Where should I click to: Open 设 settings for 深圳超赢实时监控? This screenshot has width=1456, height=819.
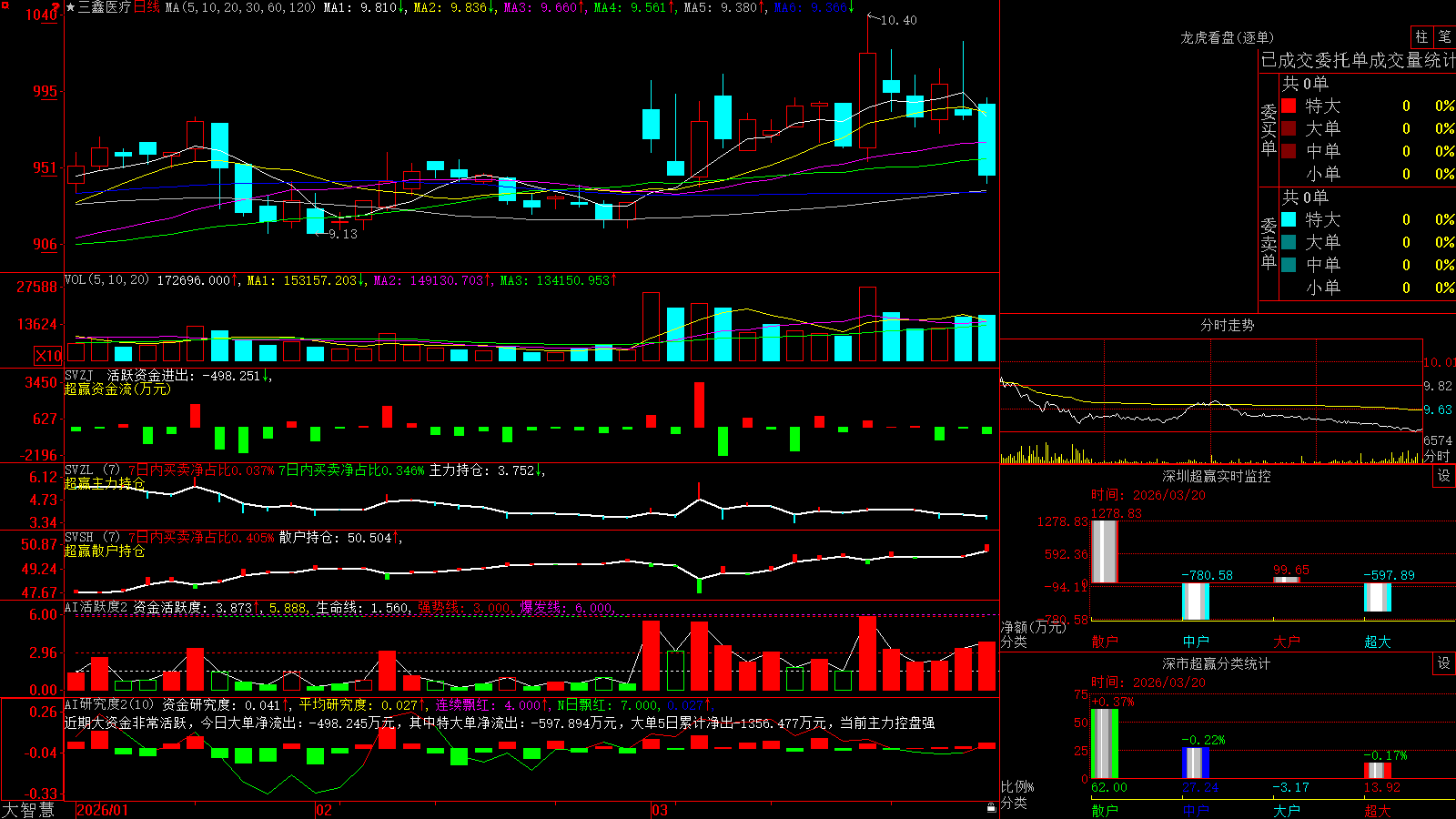tap(1444, 476)
